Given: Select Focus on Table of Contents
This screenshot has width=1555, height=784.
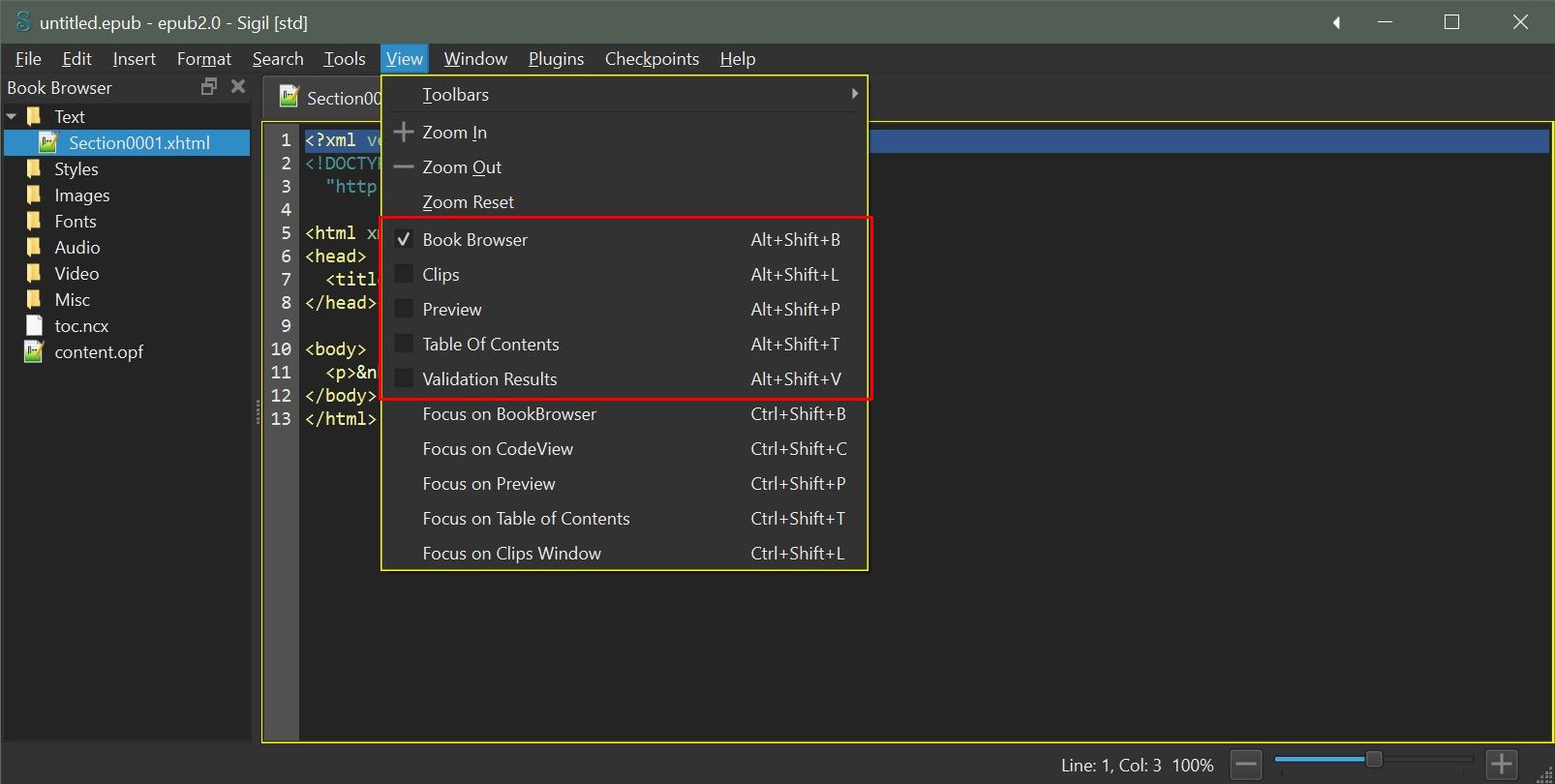Looking at the screenshot, I should click(625, 518).
